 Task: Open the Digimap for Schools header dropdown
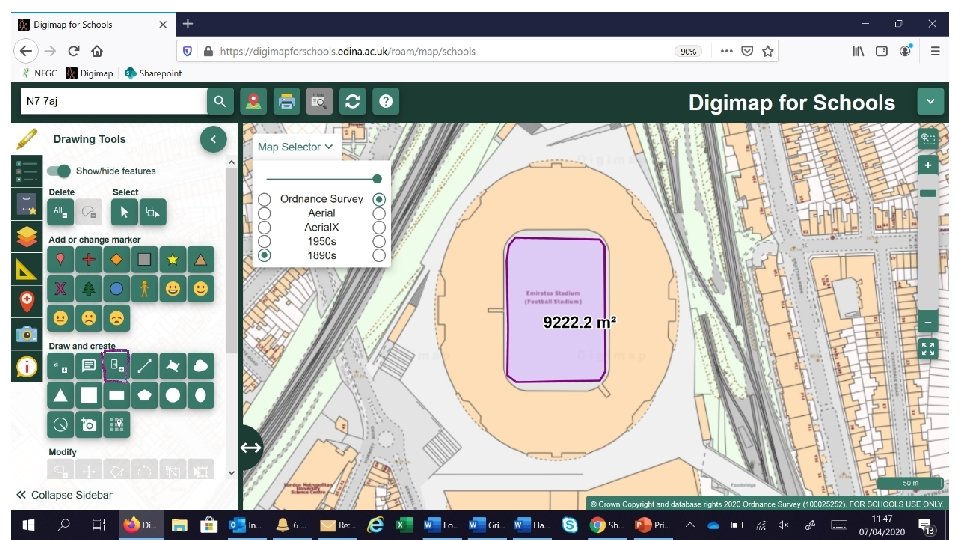pyautogui.click(x=931, y=102)
